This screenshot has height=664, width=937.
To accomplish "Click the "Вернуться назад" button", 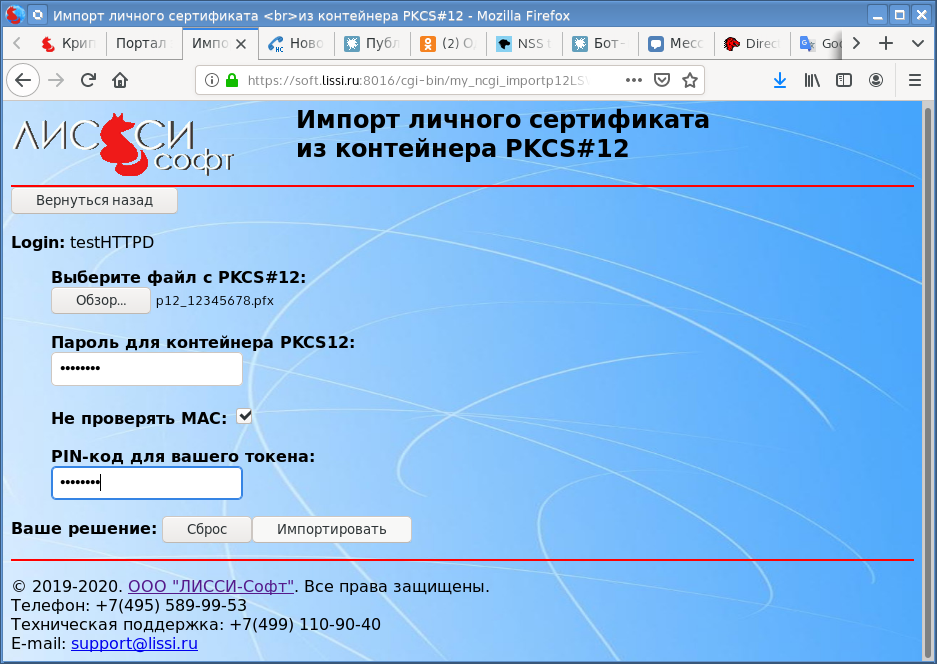I will point(94,200).
